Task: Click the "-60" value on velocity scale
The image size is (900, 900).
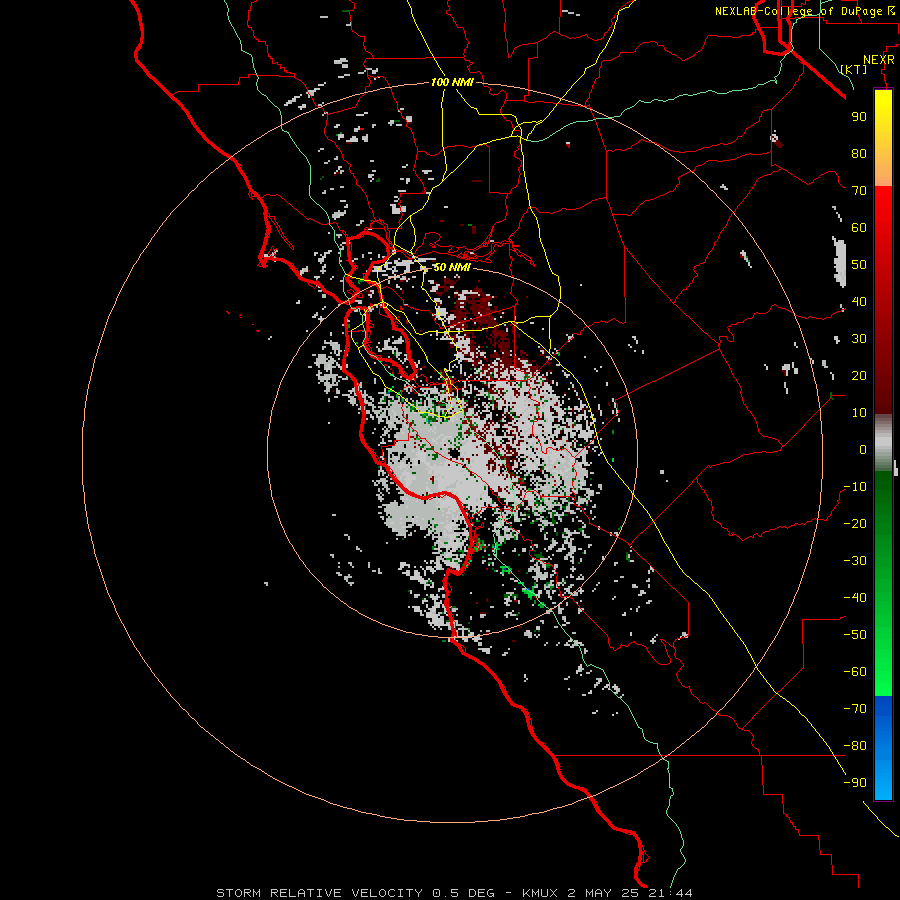Action: (x=855, y=672)
